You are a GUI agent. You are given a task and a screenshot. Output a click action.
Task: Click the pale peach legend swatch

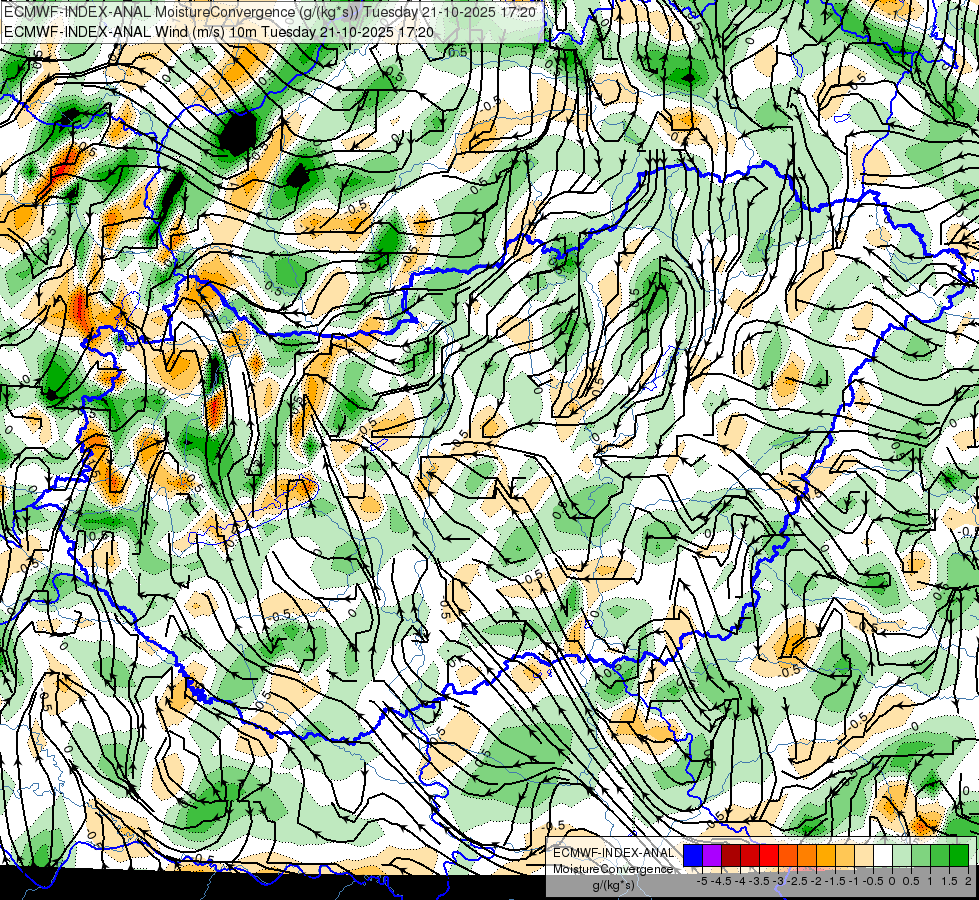pos(864,856)
